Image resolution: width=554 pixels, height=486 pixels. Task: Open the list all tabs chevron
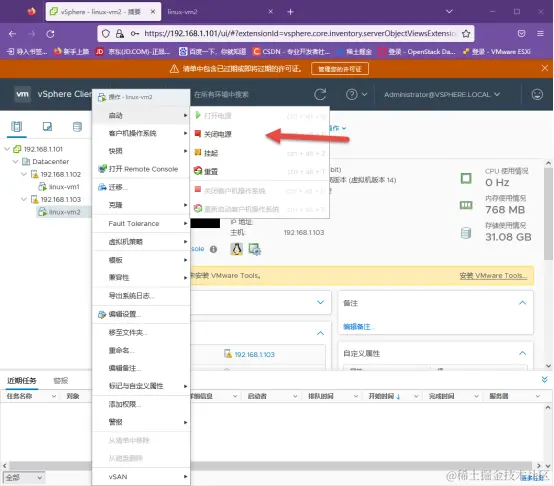[x=449, y=12]
